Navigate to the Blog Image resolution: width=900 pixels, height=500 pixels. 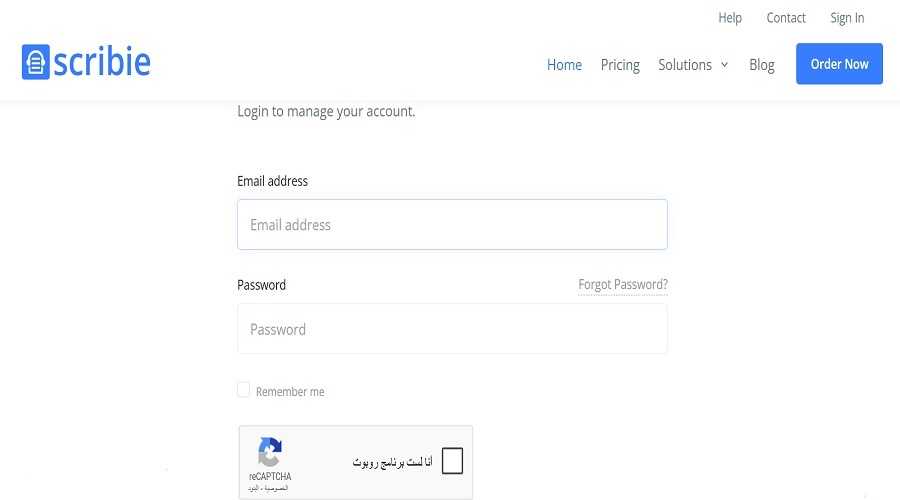point(762,65)
